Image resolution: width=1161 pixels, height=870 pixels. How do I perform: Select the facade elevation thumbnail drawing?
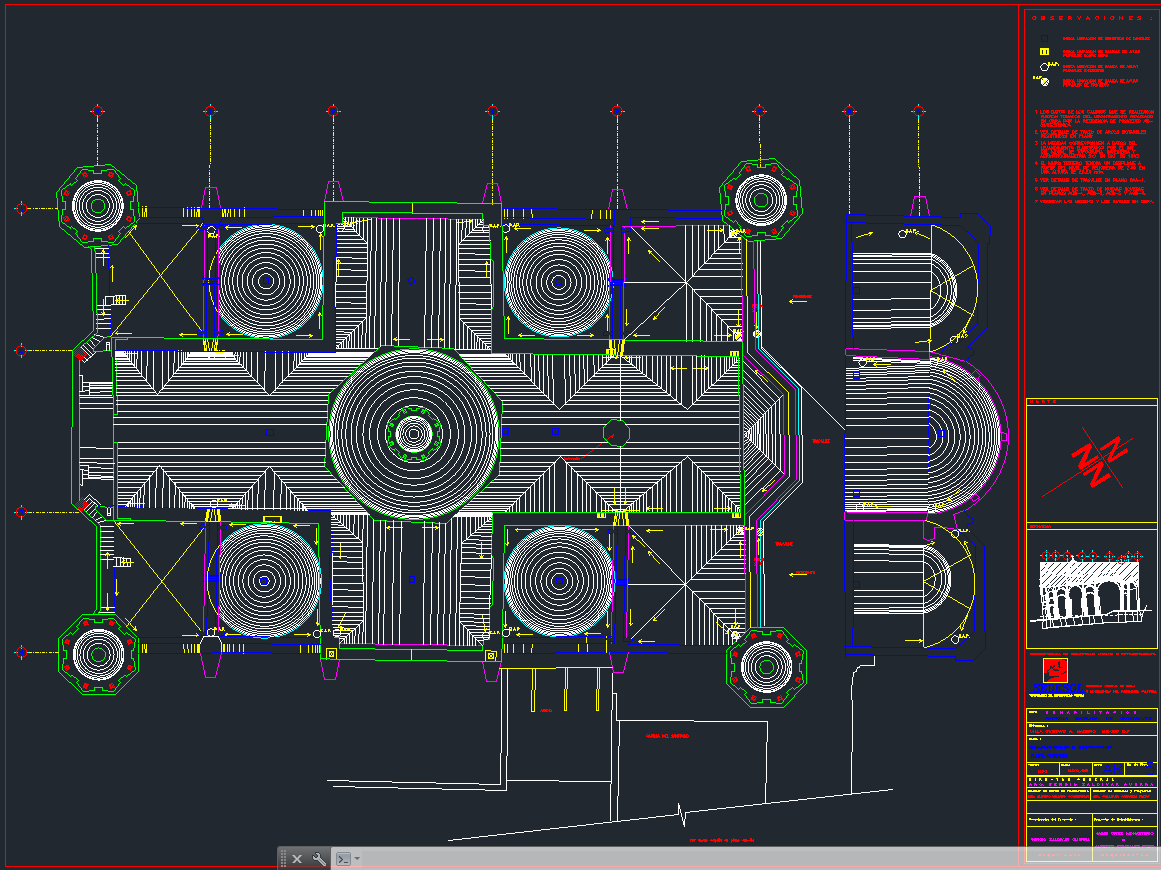pyautogui.click(x=1091, y=591)
